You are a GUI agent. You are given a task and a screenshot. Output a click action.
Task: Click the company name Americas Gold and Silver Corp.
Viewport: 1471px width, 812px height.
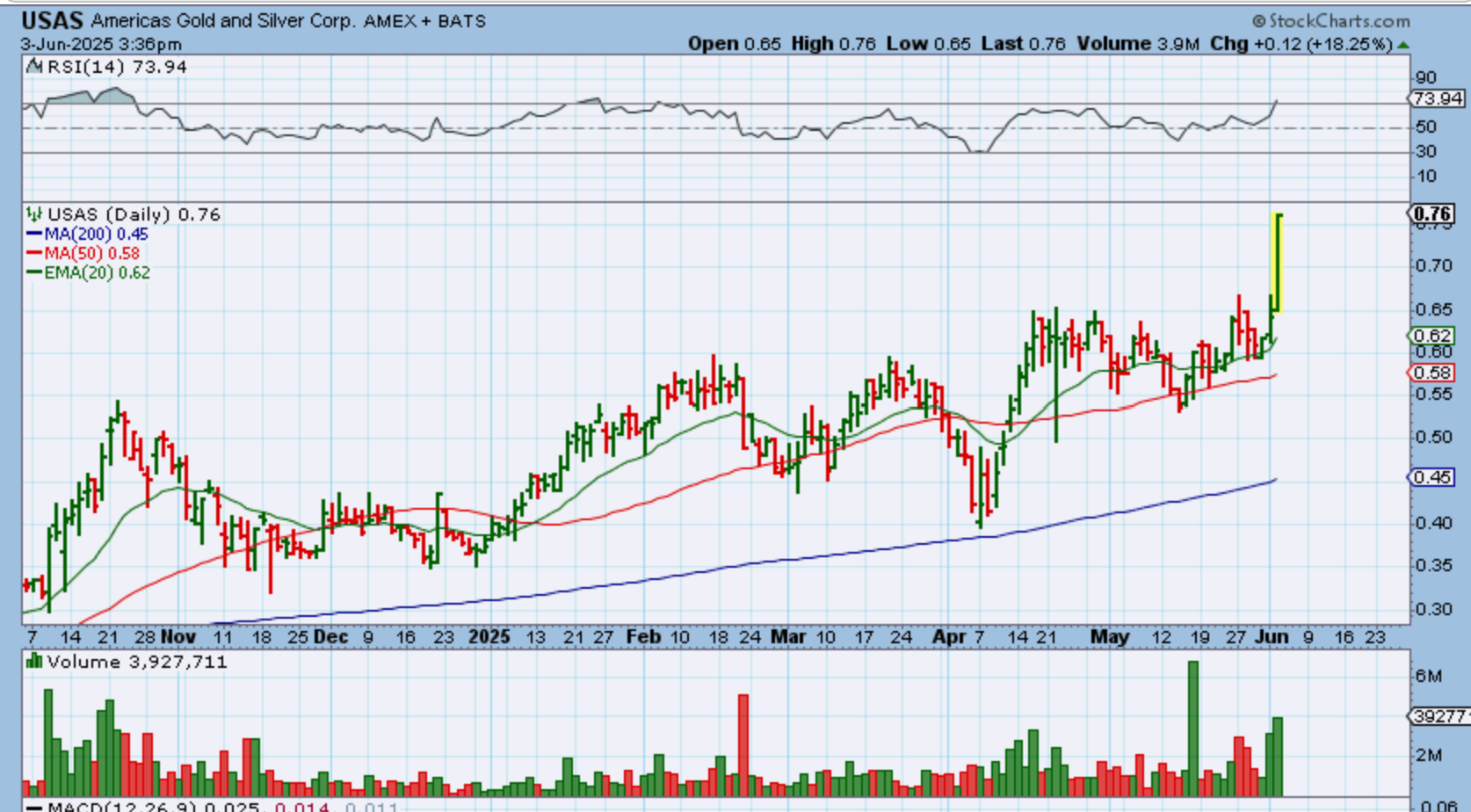click(223, 20)
